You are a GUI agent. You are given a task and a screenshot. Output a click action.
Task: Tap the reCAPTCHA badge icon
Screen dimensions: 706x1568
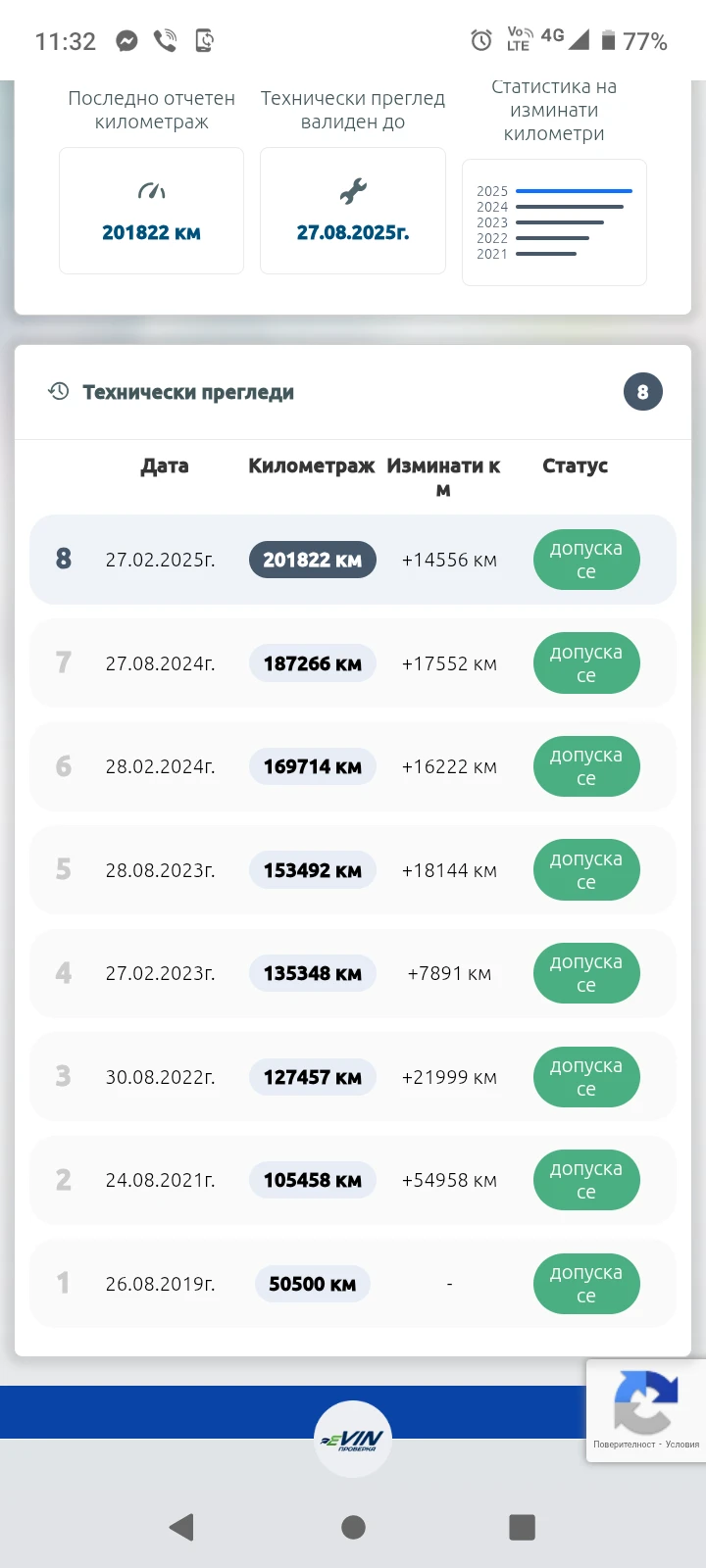pyautogui.click(x=645, y=1401)
